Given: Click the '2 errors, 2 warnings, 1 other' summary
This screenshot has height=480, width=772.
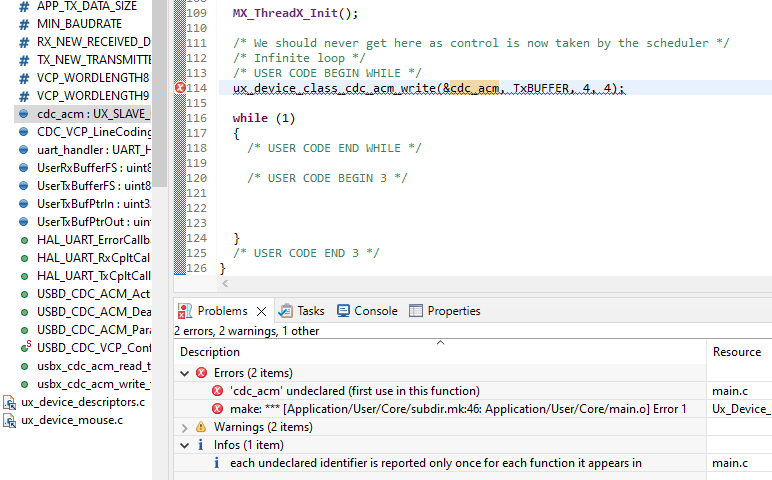Looking at the screenshot, I should click(x=246, y=331).
